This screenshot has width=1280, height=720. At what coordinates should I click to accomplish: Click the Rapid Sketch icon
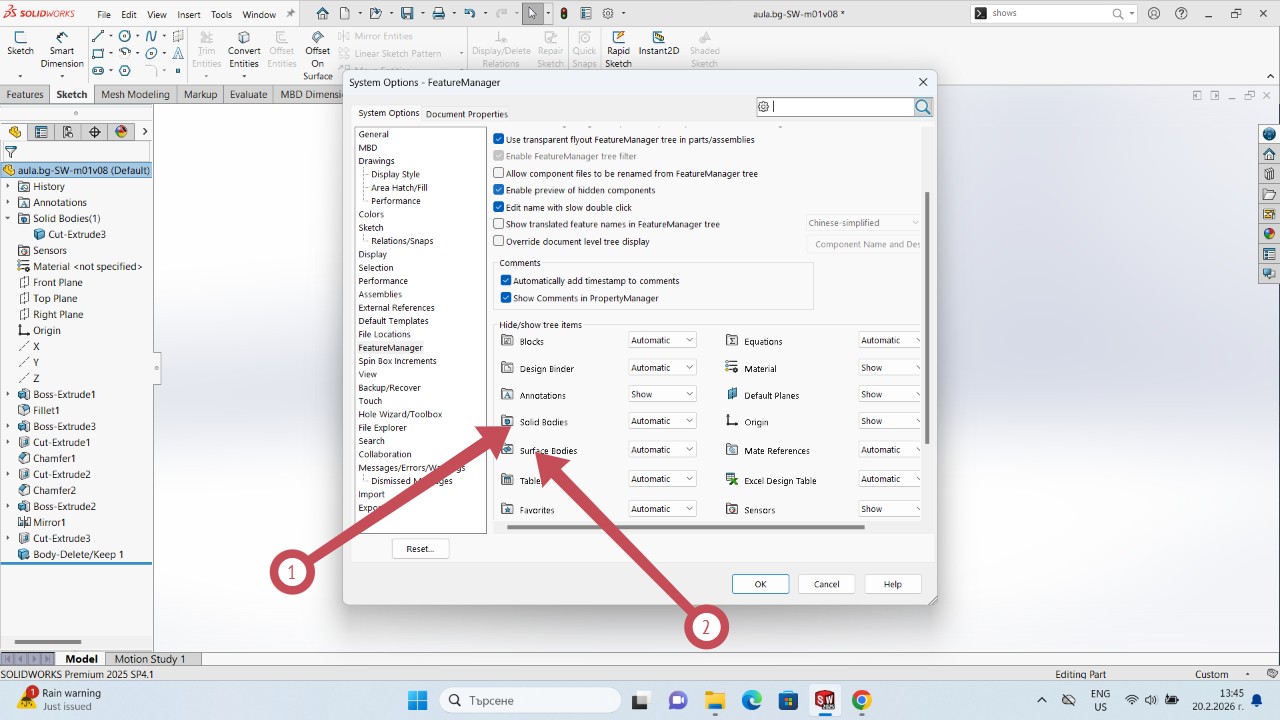click(x=618, y=38)
